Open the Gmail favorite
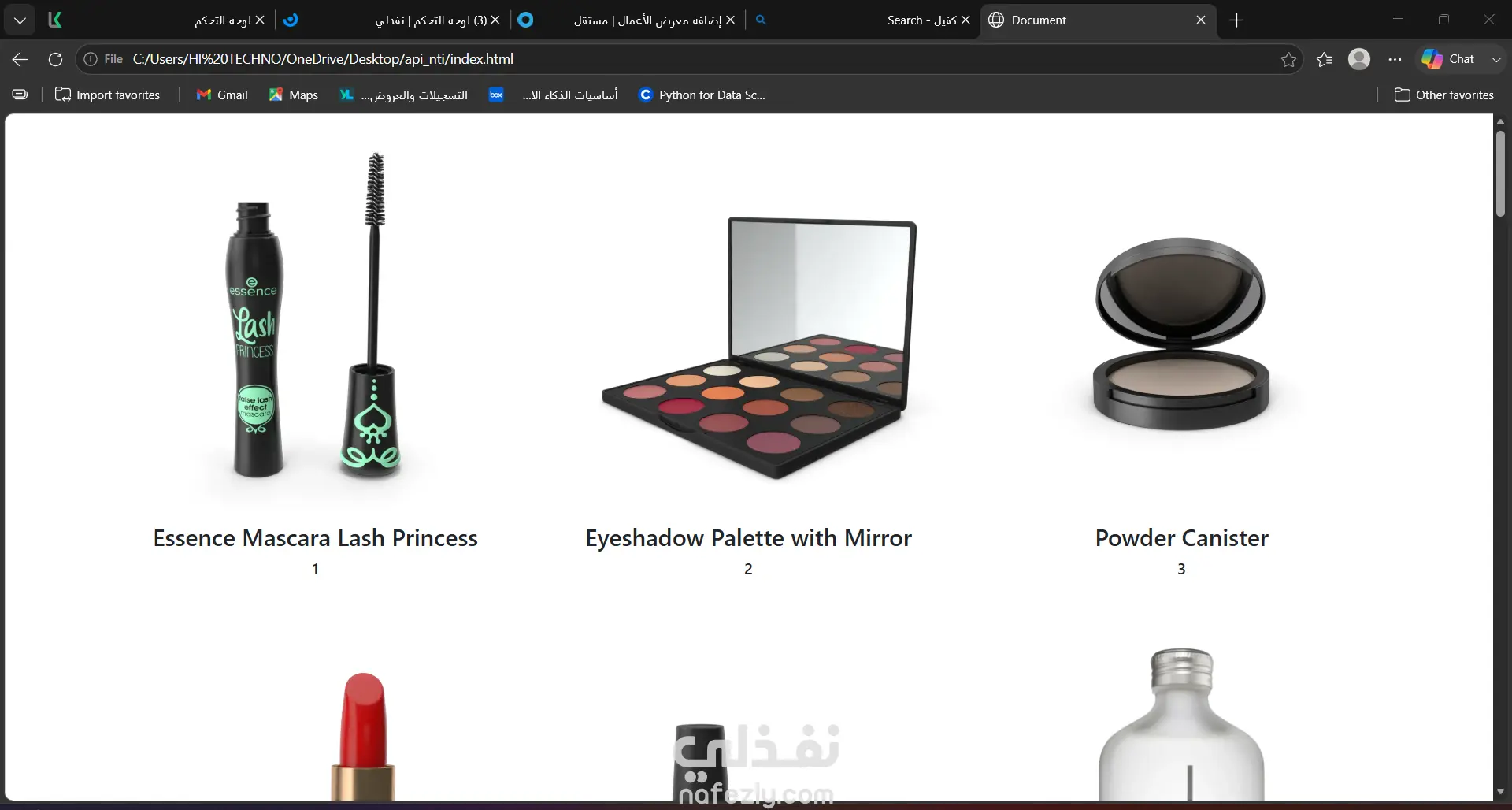Viewport: 1512px width, 810px height. pyautogui.click(x=222, y=95)
